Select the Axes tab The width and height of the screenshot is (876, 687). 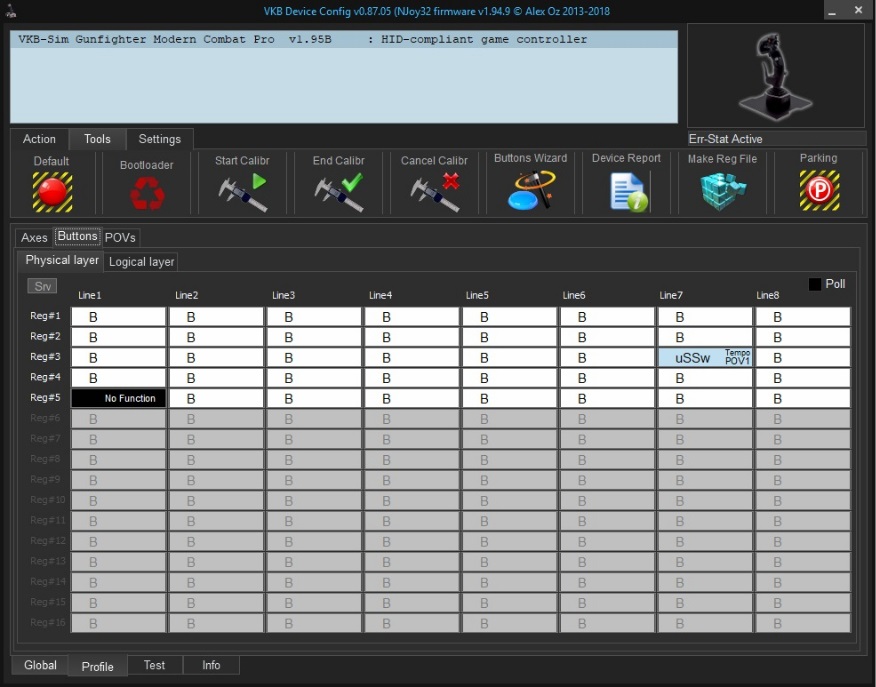pyautogui.click(x=35, y=238)
